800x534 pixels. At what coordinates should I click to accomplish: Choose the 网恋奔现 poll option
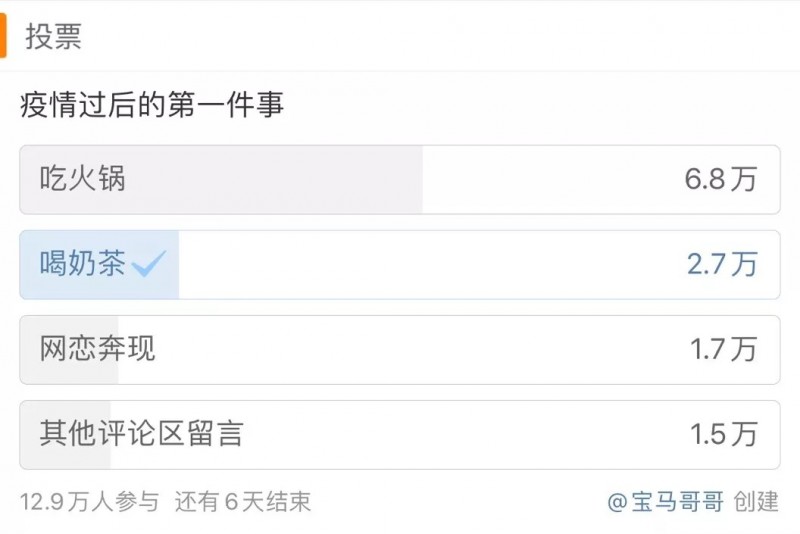point(98,349)
